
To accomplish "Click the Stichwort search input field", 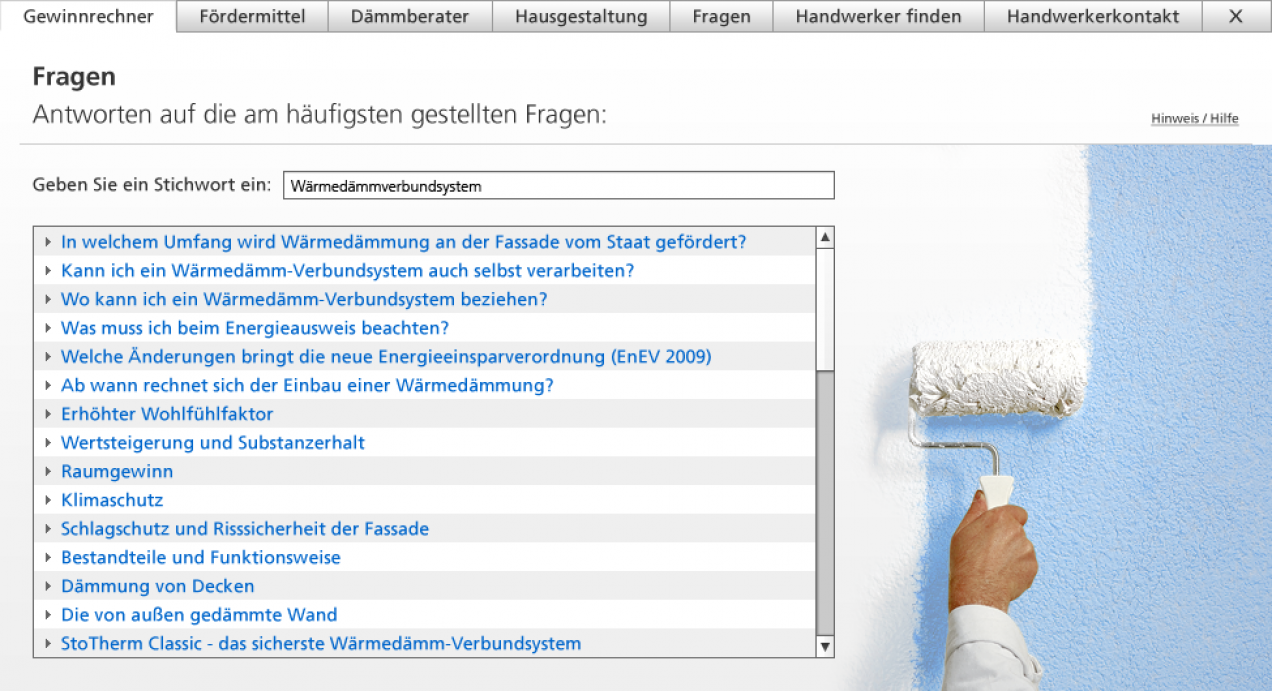I will tap(559, 185).
